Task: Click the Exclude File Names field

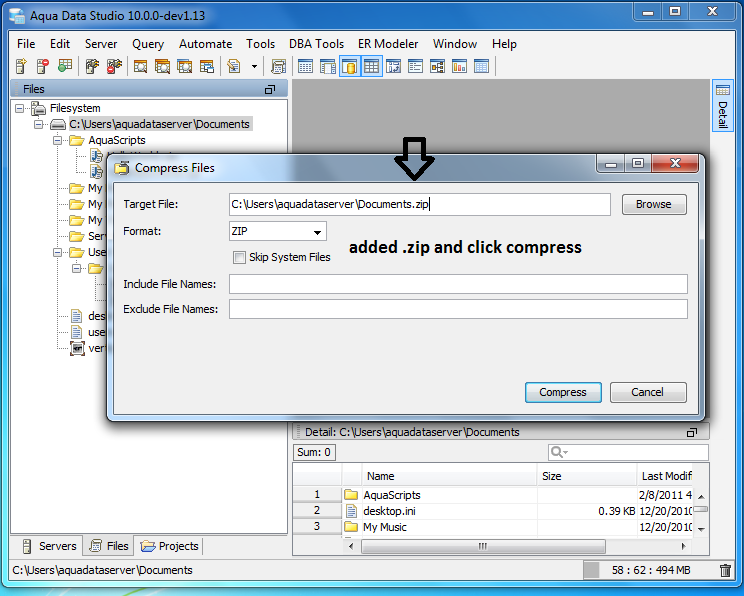Action: pyautogui.click(x=458, y=309)
